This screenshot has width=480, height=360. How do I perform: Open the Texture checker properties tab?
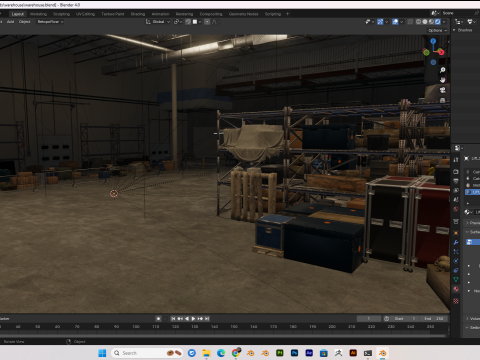(x=456, y=301)
